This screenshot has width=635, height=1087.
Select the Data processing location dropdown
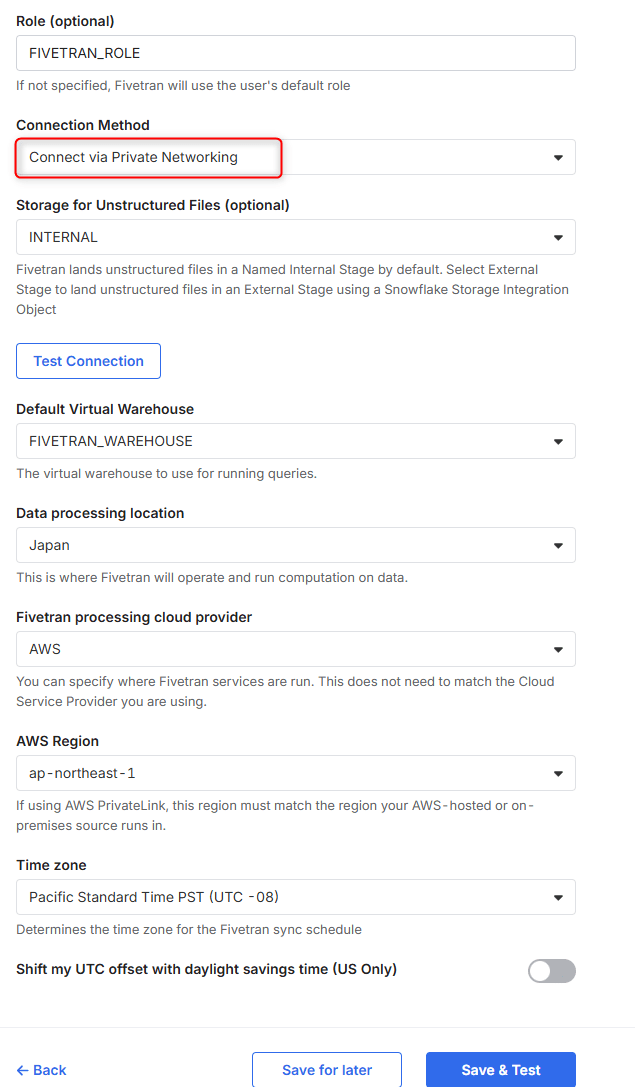[295, 545]
